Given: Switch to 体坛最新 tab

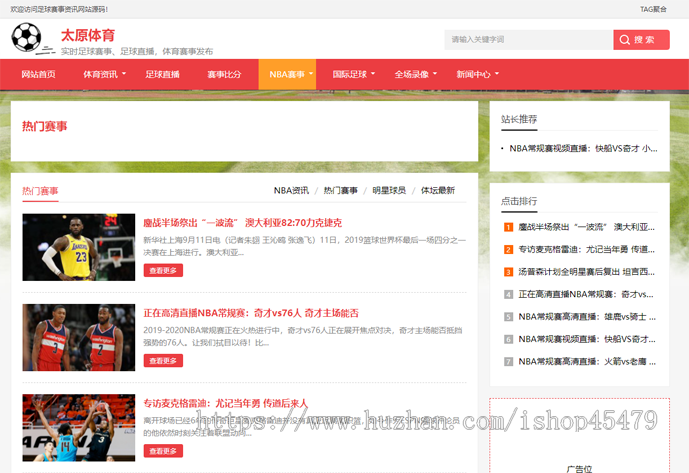Looking at the screenshot, I should [x=438, y=190].
